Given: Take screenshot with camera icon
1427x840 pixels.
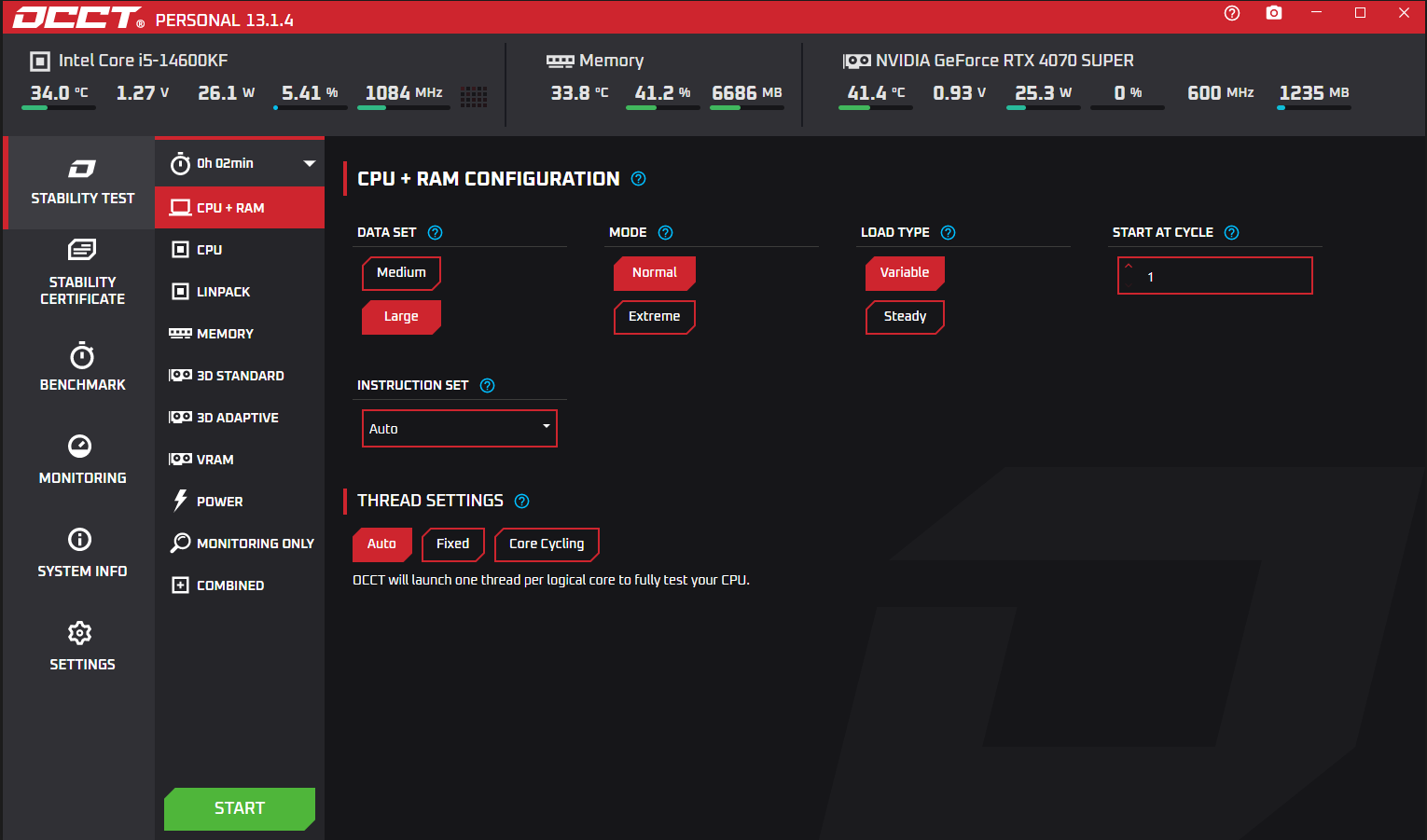Looking at the screenshot, I should point(1274,13).
